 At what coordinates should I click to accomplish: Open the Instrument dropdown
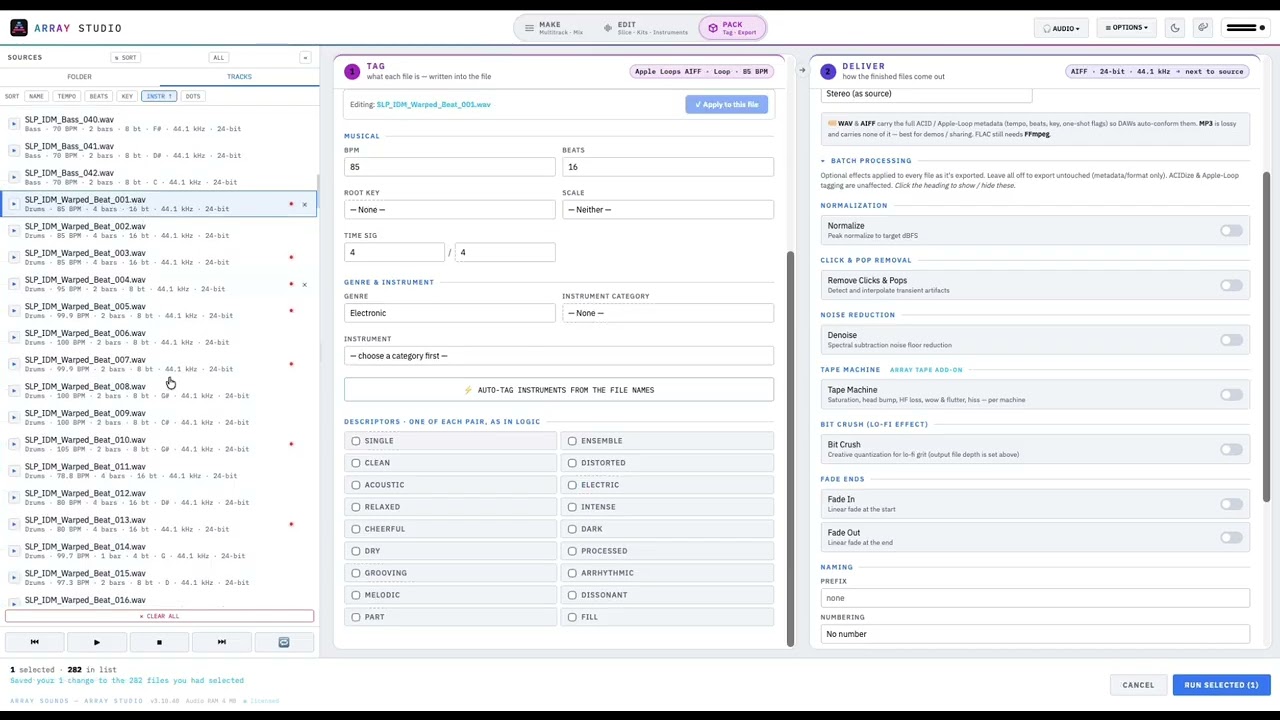(558, 356)
